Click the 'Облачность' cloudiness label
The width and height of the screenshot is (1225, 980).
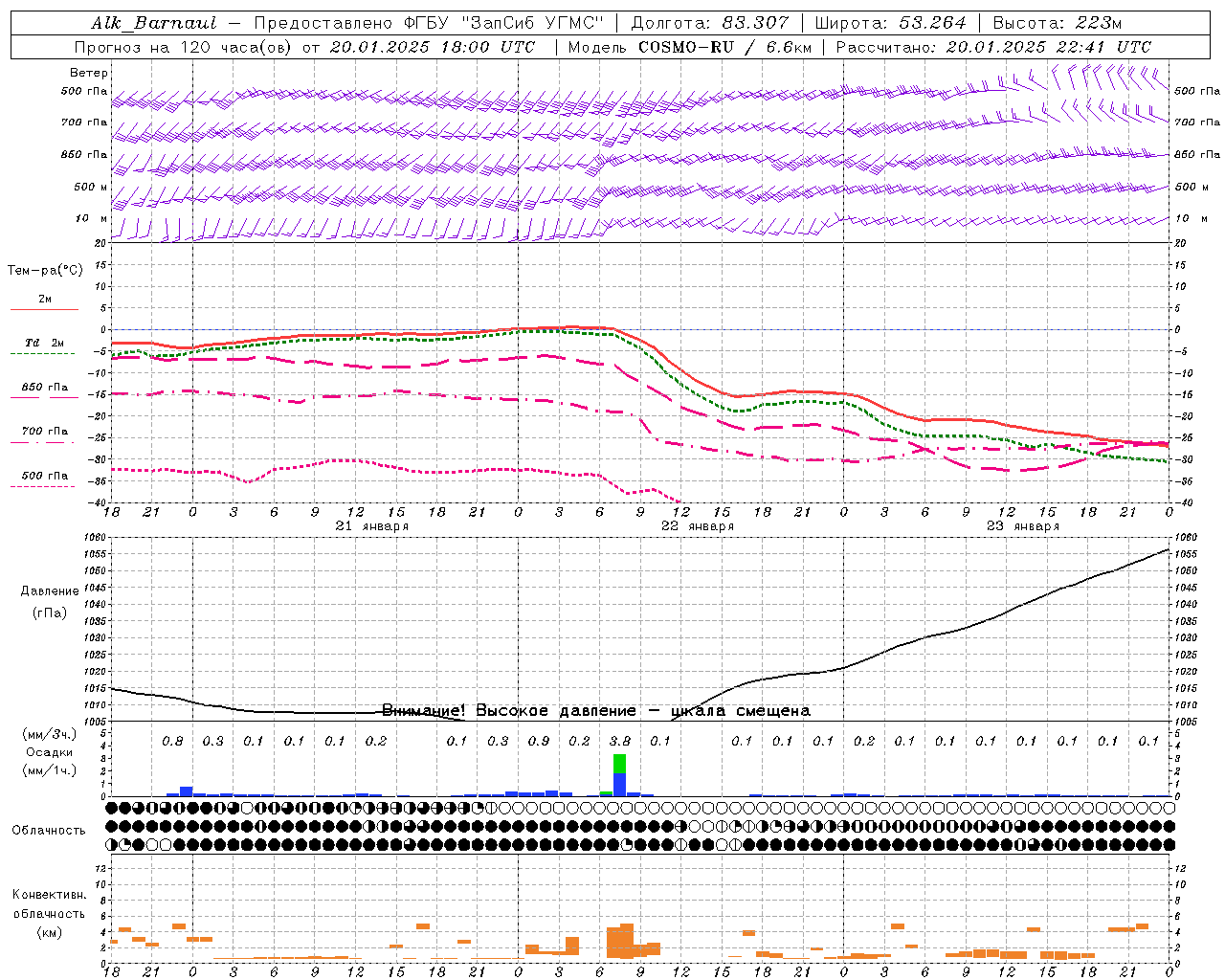49,831
